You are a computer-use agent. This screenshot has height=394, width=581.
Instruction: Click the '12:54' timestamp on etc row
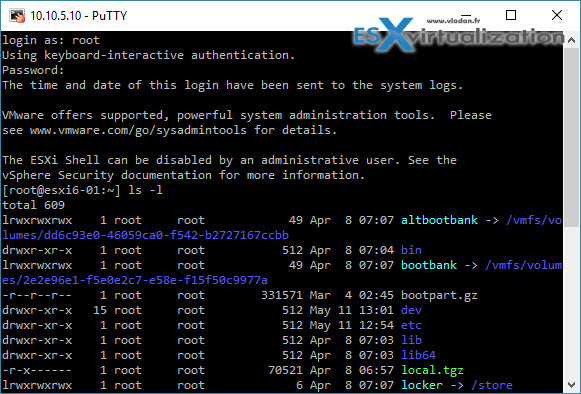pyautogui.click(x=376, y=325)
